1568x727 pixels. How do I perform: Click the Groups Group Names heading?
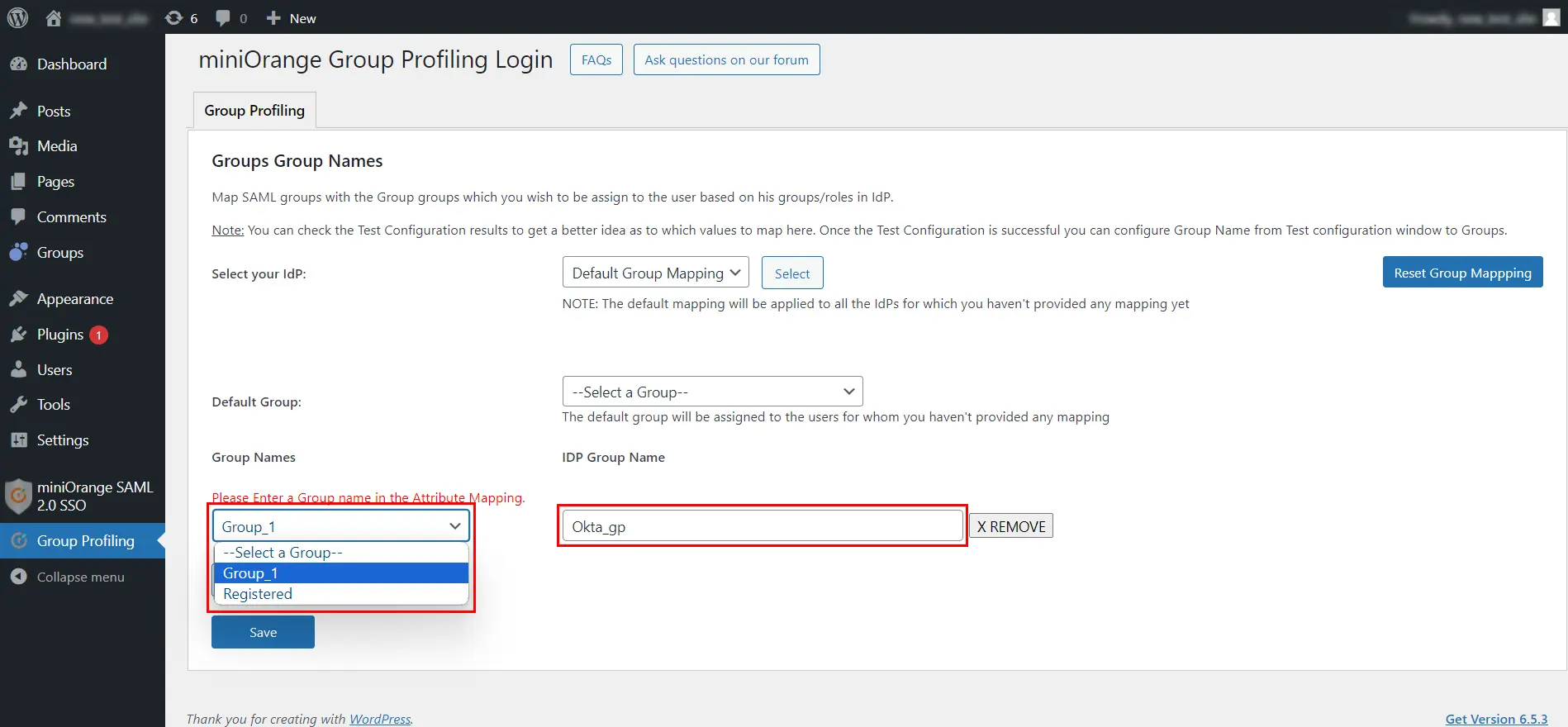pos(297,161)
